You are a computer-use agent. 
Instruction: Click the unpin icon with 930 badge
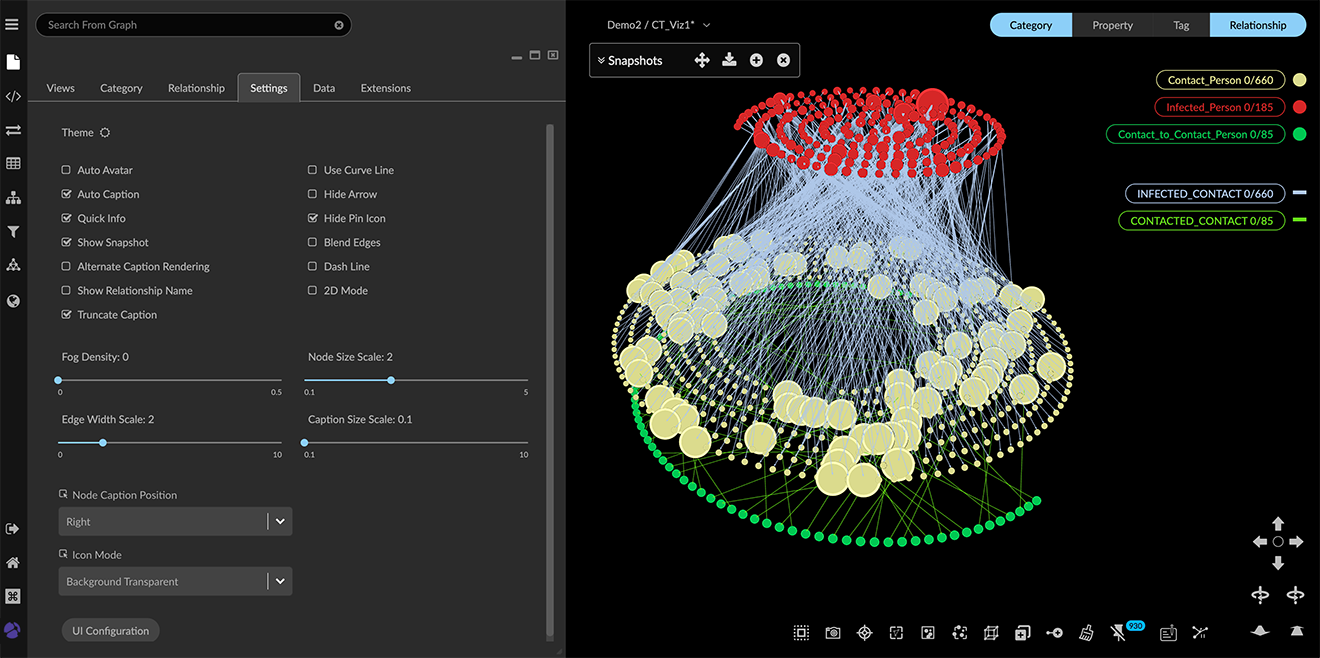1119,633
